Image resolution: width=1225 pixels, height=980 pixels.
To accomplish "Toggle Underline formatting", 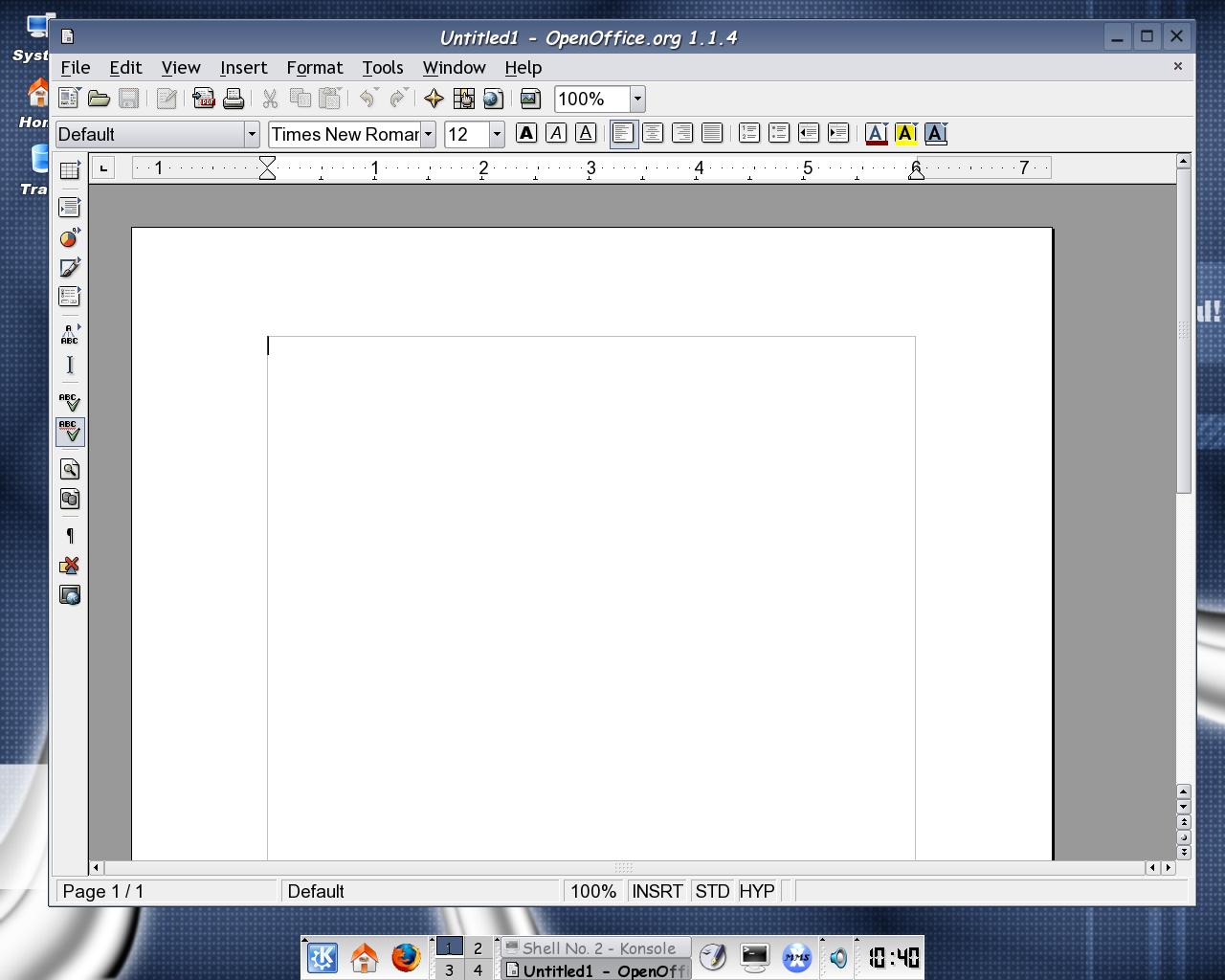I will (x=586, y=134).
